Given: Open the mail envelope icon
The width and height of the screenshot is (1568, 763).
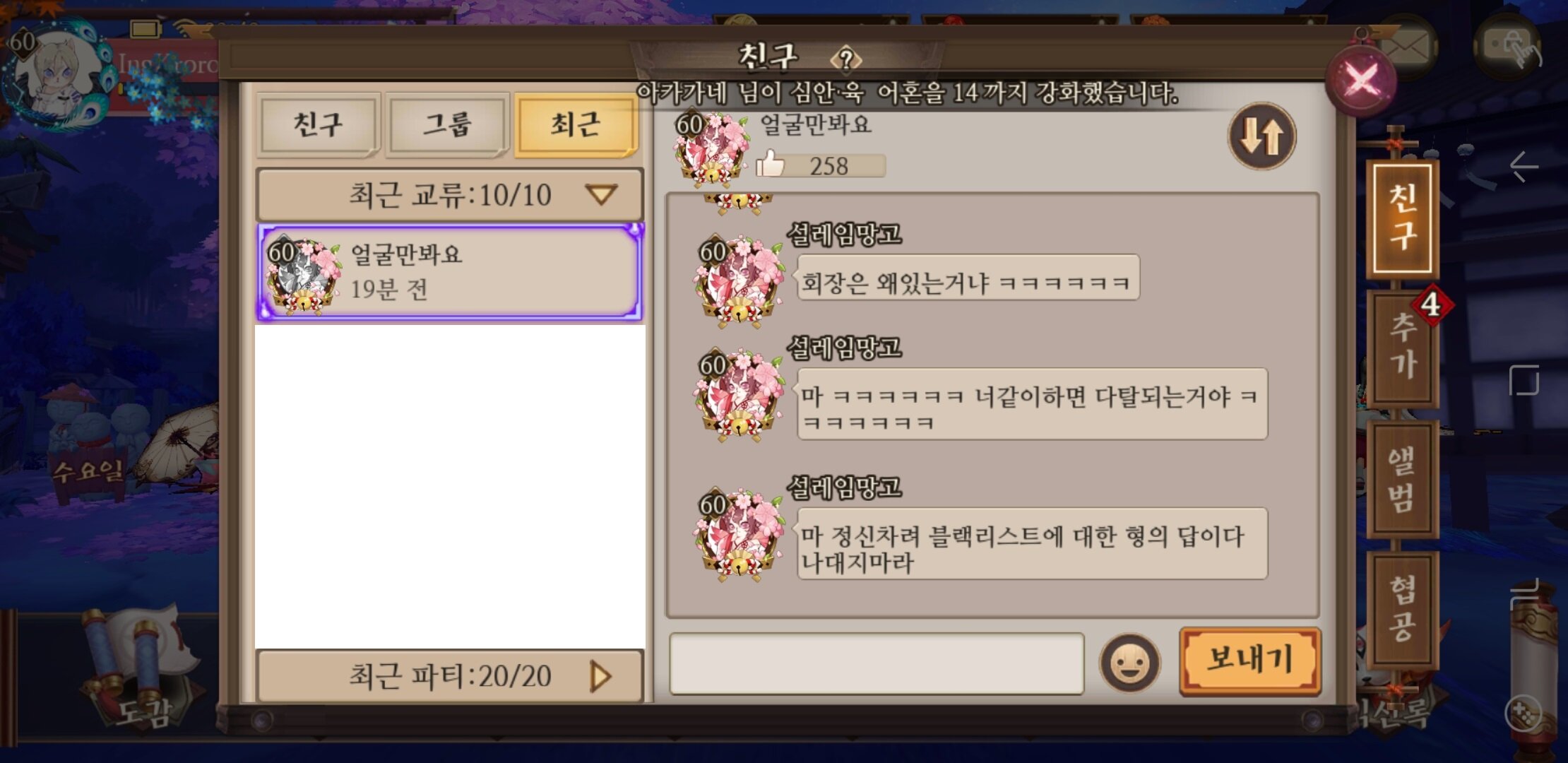Looking at the screenshot, I should click(x=1406, y=47).
